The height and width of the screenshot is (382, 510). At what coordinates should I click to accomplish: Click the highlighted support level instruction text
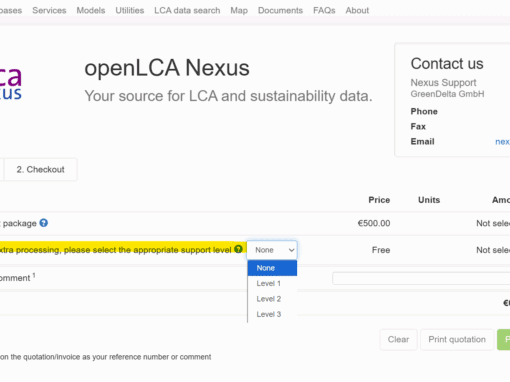point(116,250)
